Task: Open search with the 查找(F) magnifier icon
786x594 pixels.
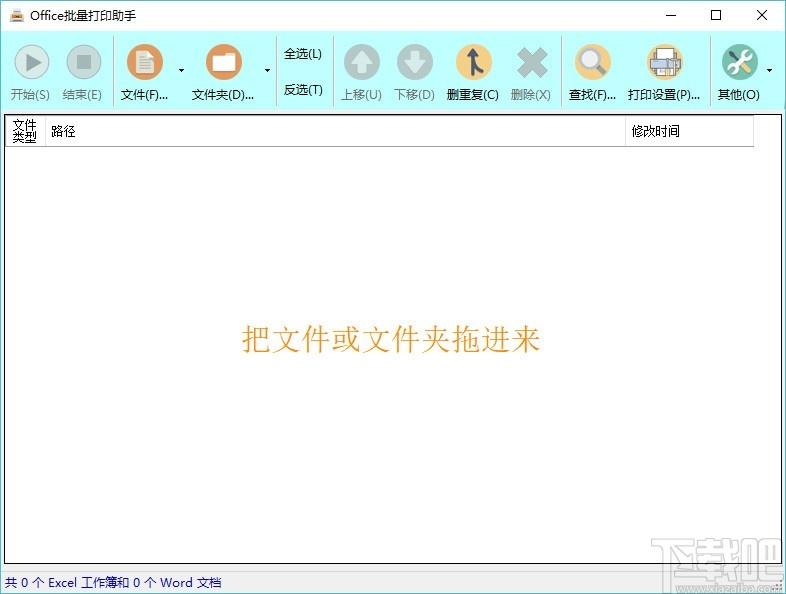Action: click(x=593, y=62)
